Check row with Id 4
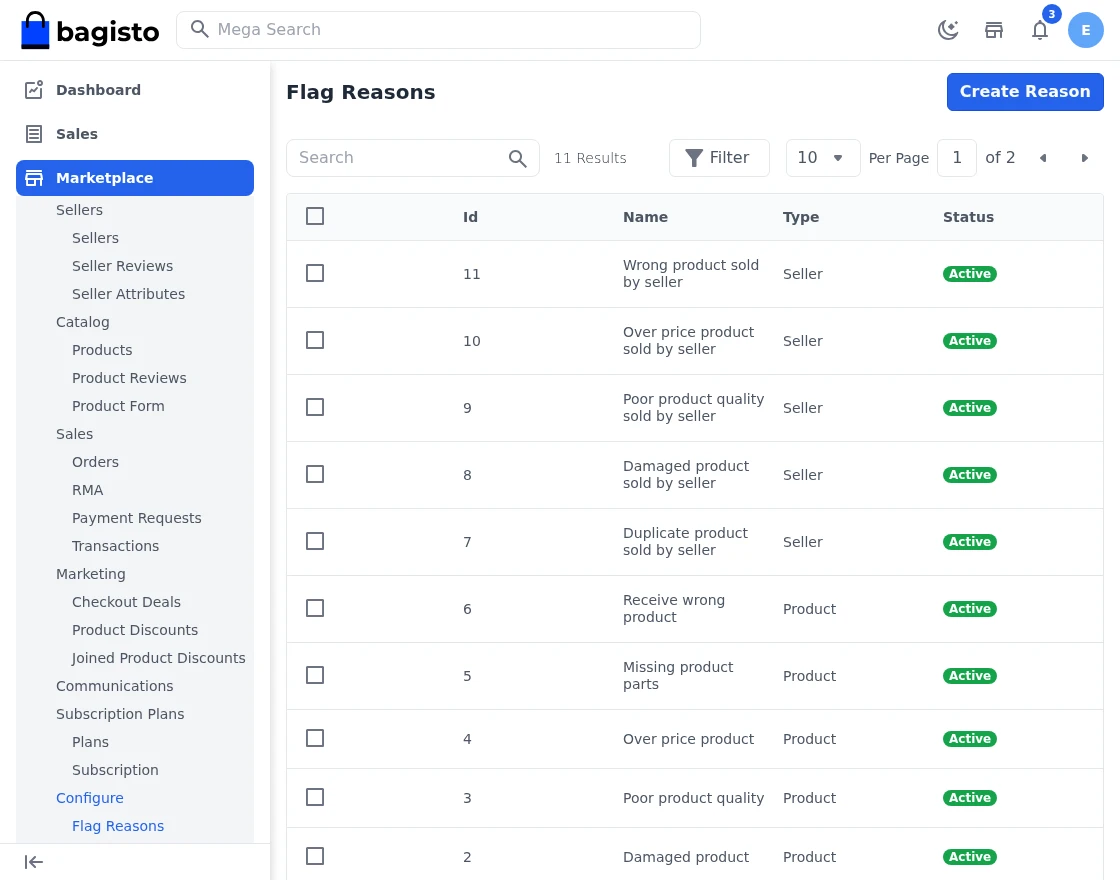 click(x=315, y=739)
